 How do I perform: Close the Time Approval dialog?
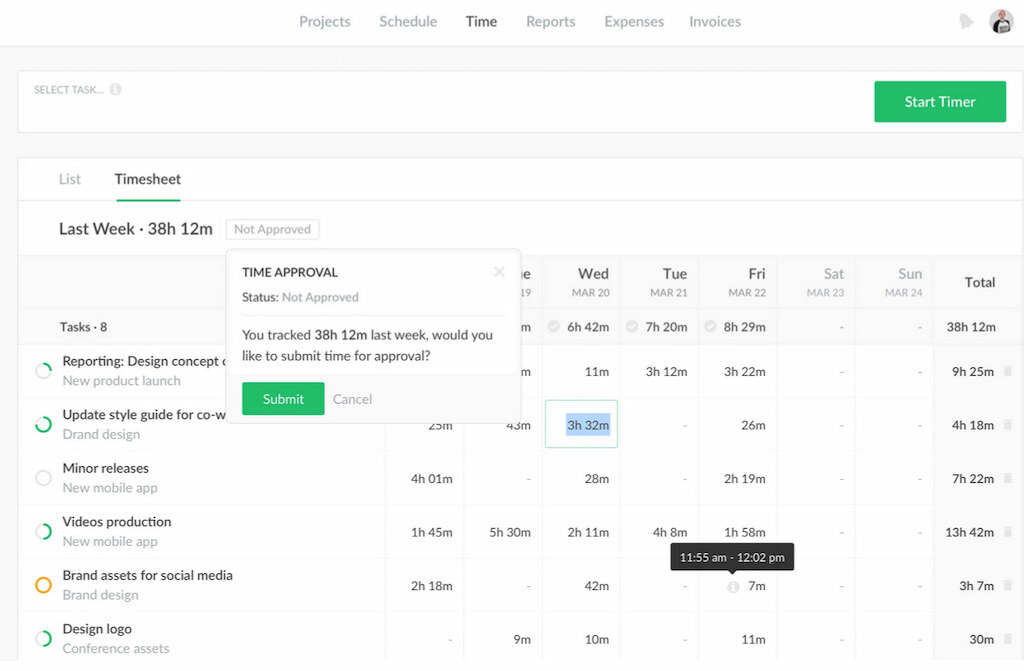click(499, 271)
